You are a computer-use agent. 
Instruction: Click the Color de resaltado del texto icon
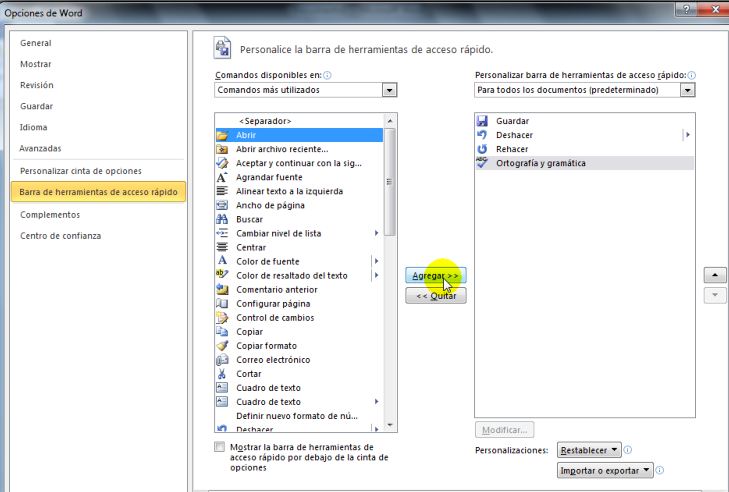tap(222, 275)
